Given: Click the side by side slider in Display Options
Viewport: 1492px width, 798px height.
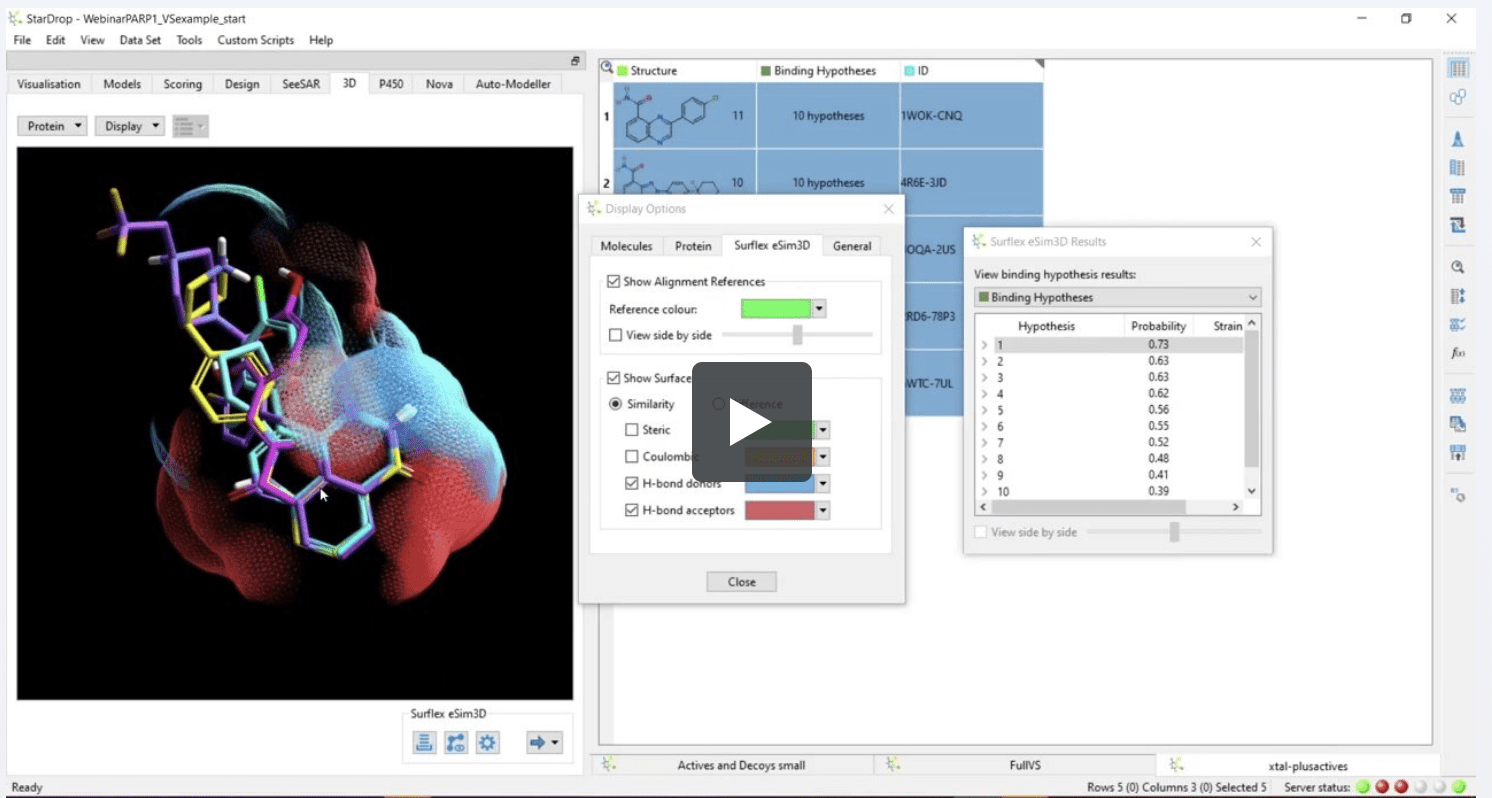Looking at the screenshot, I should (797, 335).
